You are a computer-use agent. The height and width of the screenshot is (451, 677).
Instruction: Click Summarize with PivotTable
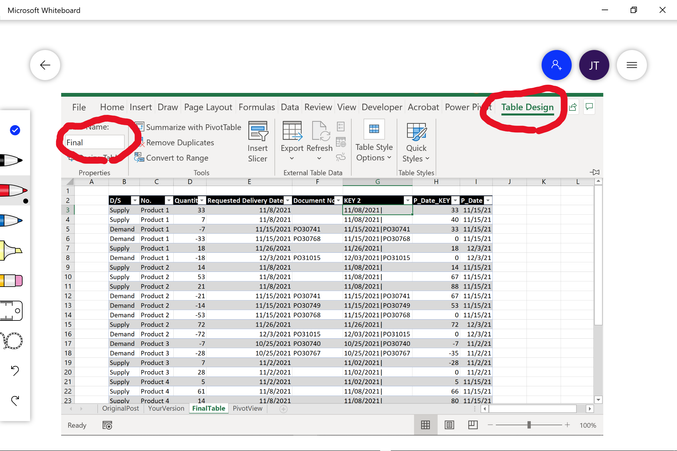pos(188,127)
